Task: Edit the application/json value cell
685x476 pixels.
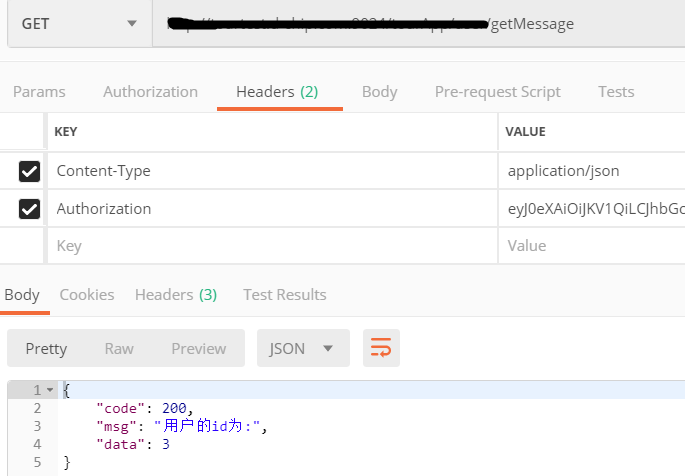Action: tap(592, 171)
